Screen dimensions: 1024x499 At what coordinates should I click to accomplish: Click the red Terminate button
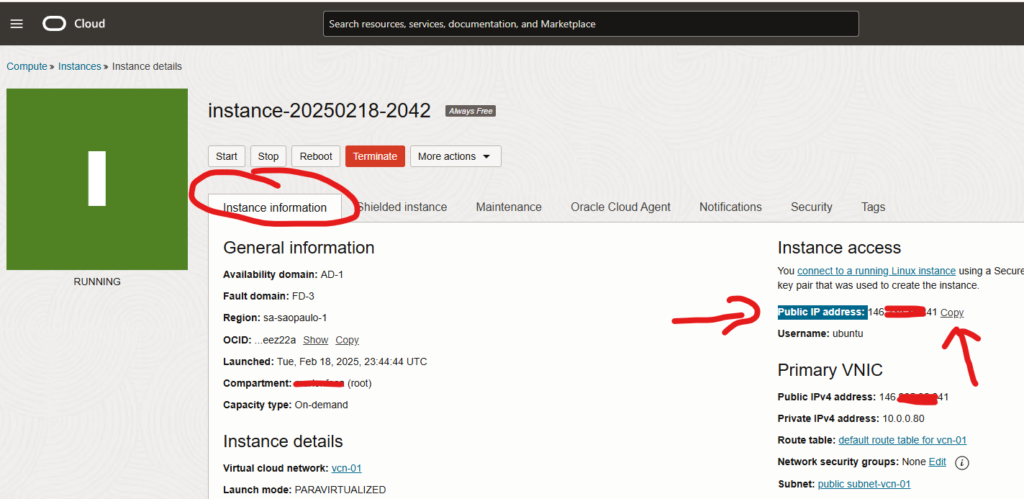click(376, 156)
